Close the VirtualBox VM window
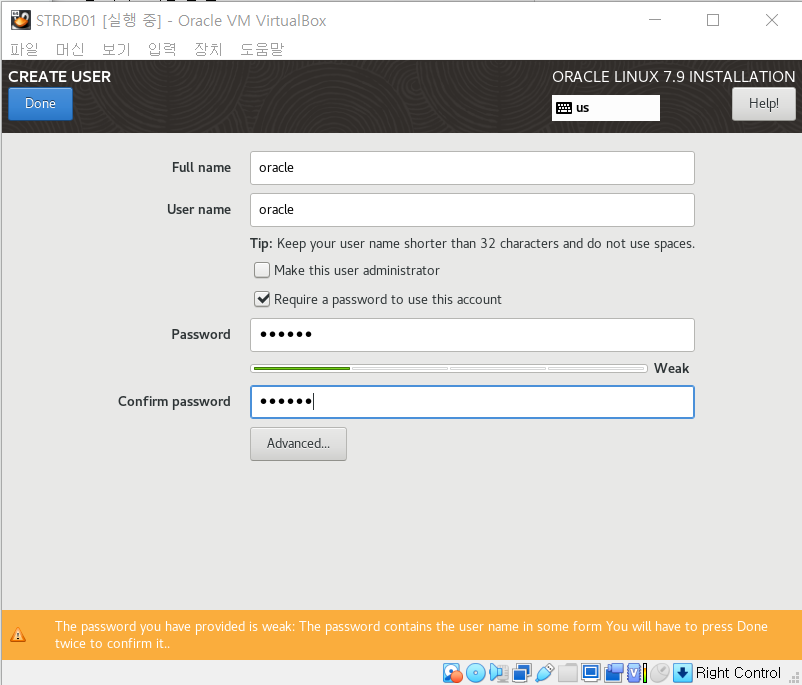The width and height of the screenshot is (802, 685). pos(772,20)
